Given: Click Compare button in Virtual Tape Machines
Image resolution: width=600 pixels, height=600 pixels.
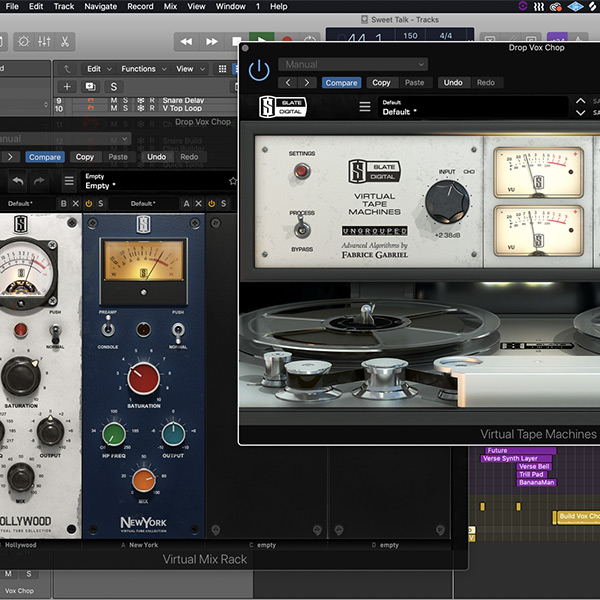Looking at the screenshot, I should tap(342, 83).
